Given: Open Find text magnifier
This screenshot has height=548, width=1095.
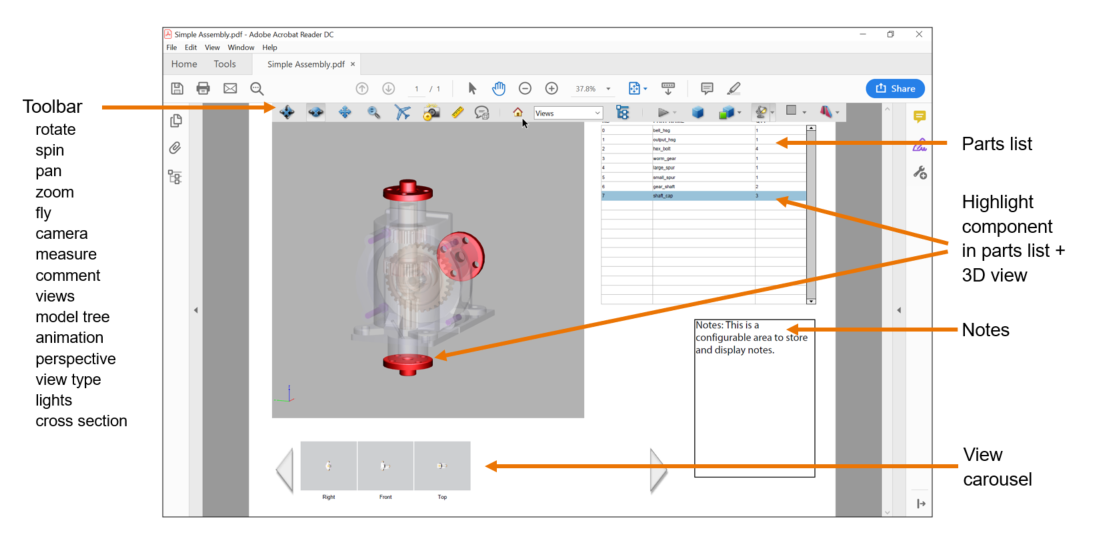Looking at the screenshot, I should coord(257,89).
